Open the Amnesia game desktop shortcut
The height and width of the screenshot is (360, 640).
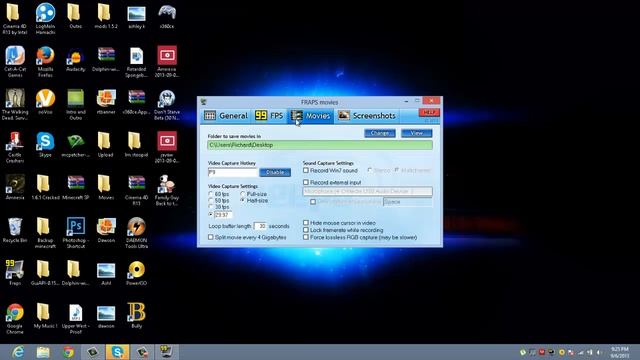coord(15,187)
